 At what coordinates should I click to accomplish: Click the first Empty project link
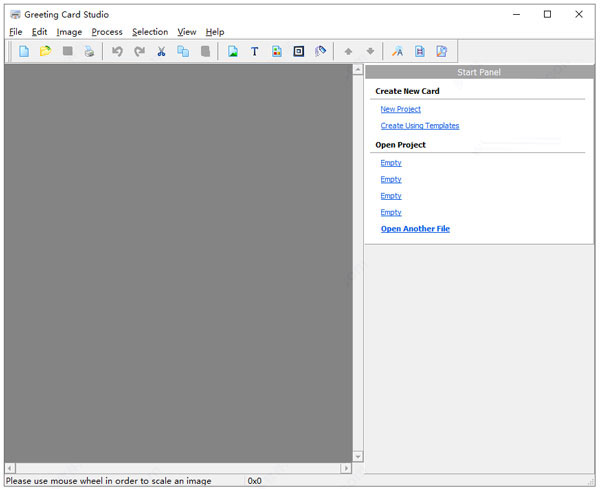pyautogui.click(x=391, y=163)
